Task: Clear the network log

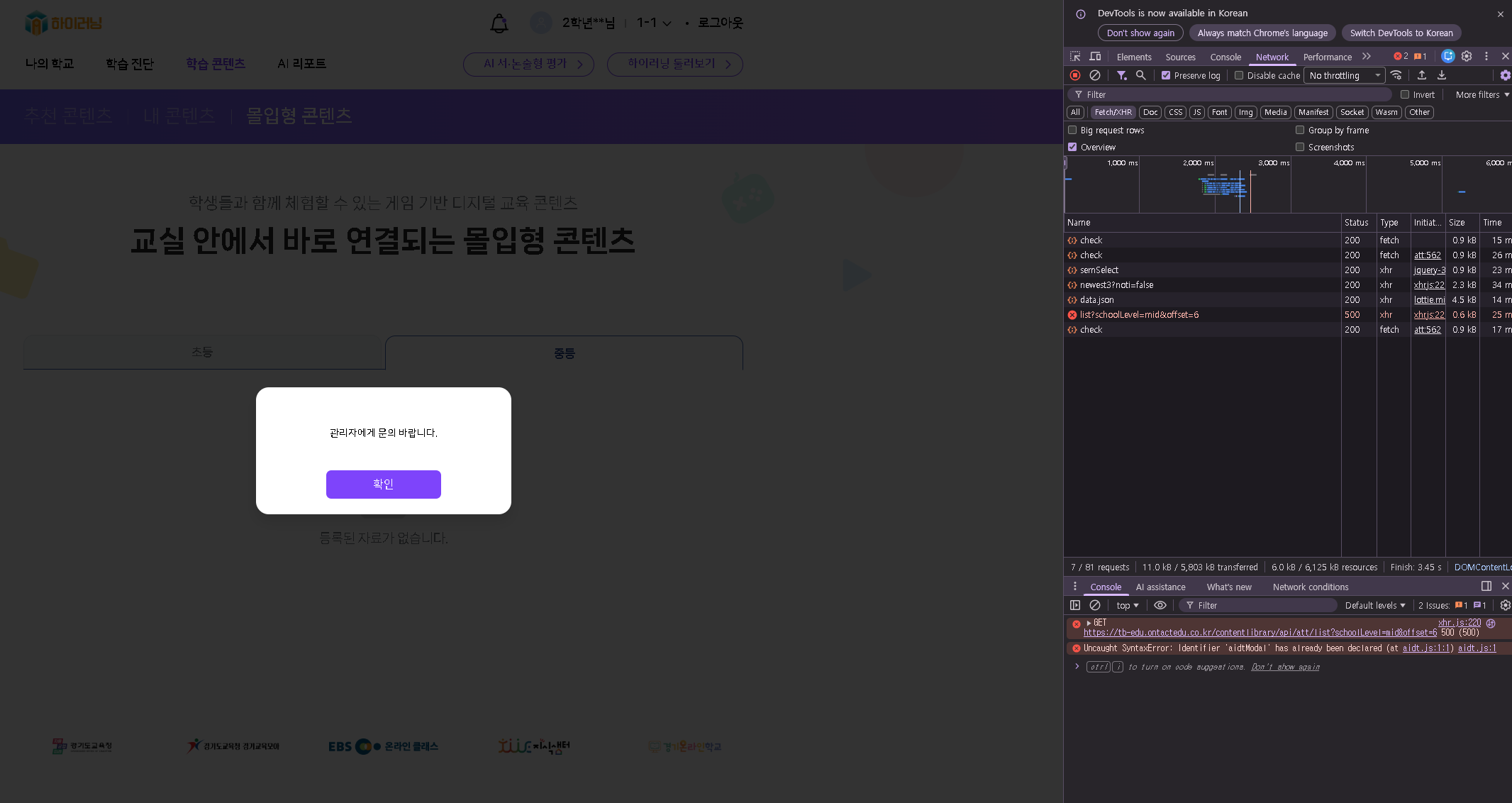Action: click(1095, 75)
